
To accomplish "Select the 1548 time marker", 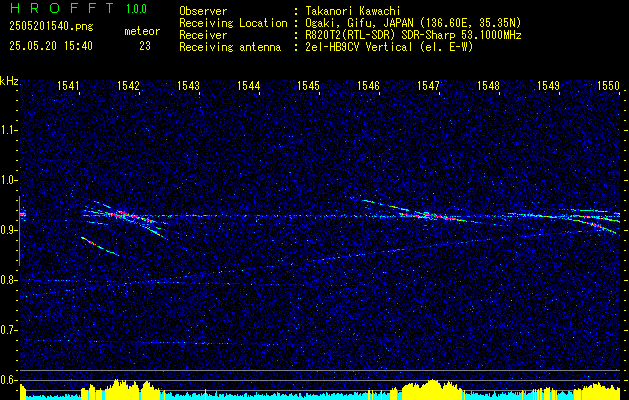I will point(488,85).
